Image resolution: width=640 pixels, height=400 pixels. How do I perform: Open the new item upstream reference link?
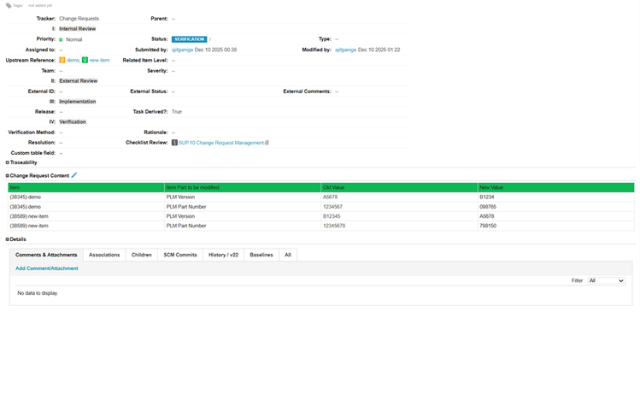[x=100, y=60]
